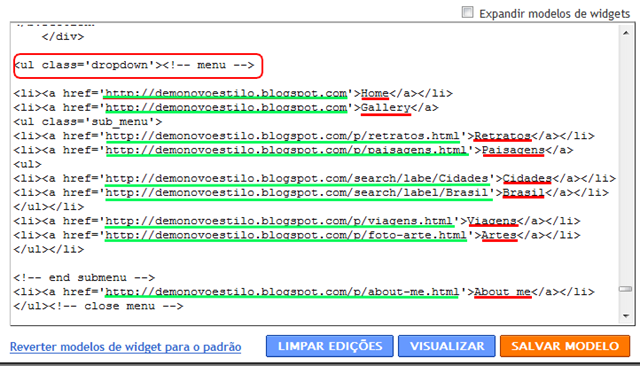The height and width of the screenshot is (366, 640).
Task: Click the URL in the Gallery list item
Action: (x=226, y=108)
